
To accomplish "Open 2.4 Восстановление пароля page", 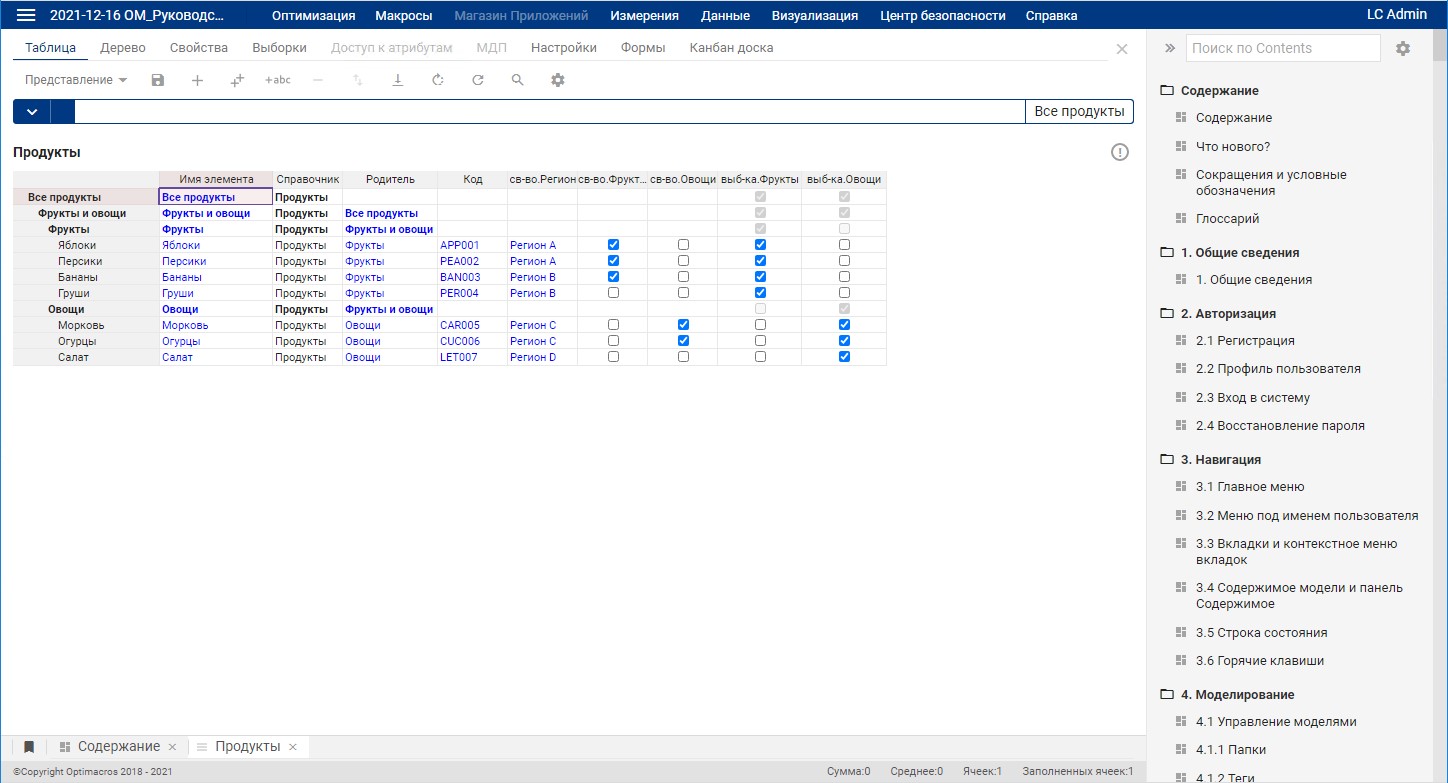I will point(1280,426).
